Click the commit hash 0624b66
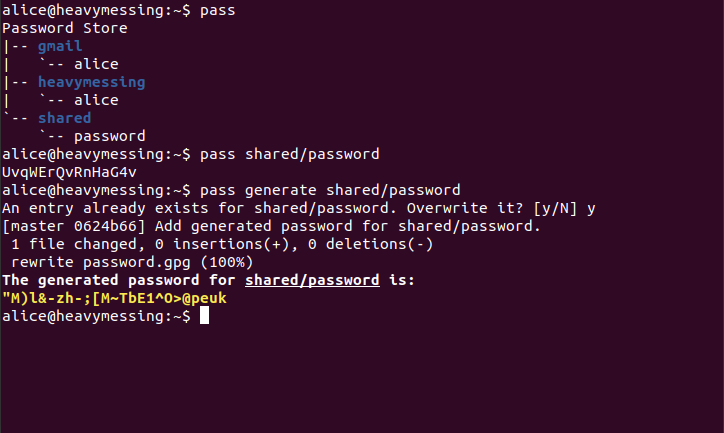 [x=105, y=226]
